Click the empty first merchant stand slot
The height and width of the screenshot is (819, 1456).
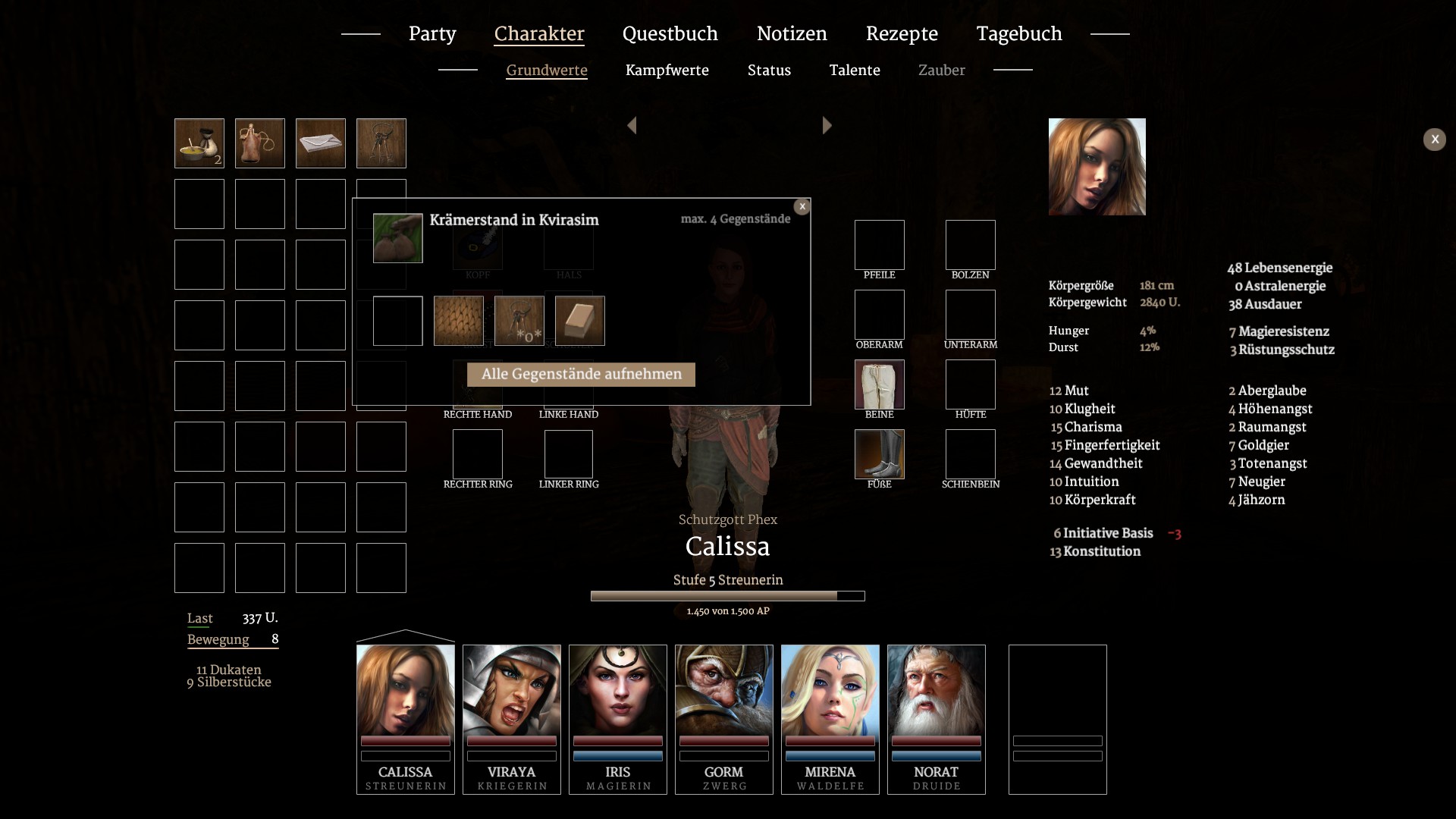pyautogui.click(x=398, y=321)
